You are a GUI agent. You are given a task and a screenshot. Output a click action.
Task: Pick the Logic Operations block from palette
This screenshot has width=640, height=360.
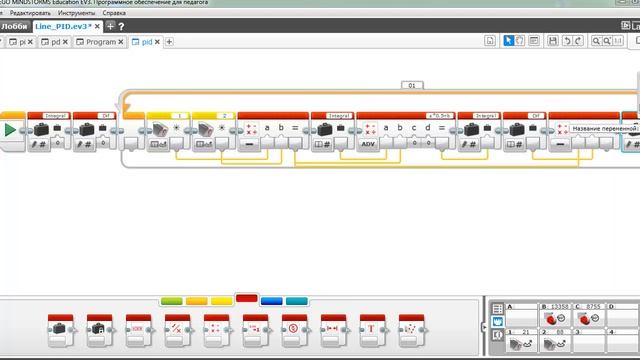tap(177, 330)
